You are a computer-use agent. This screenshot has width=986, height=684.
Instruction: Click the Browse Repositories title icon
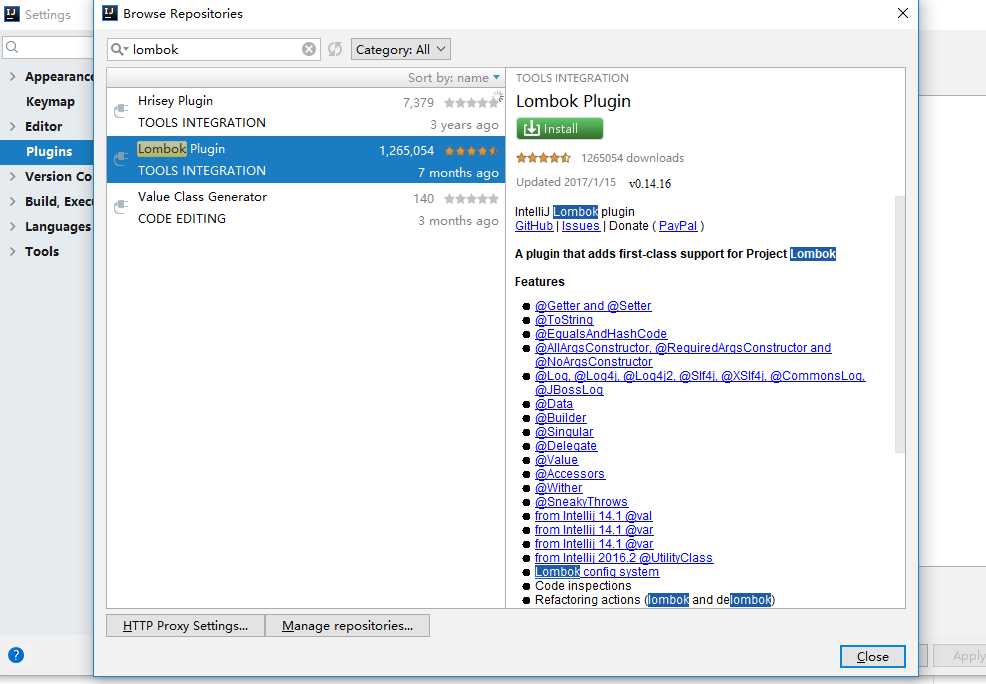[x=109, y=13]
